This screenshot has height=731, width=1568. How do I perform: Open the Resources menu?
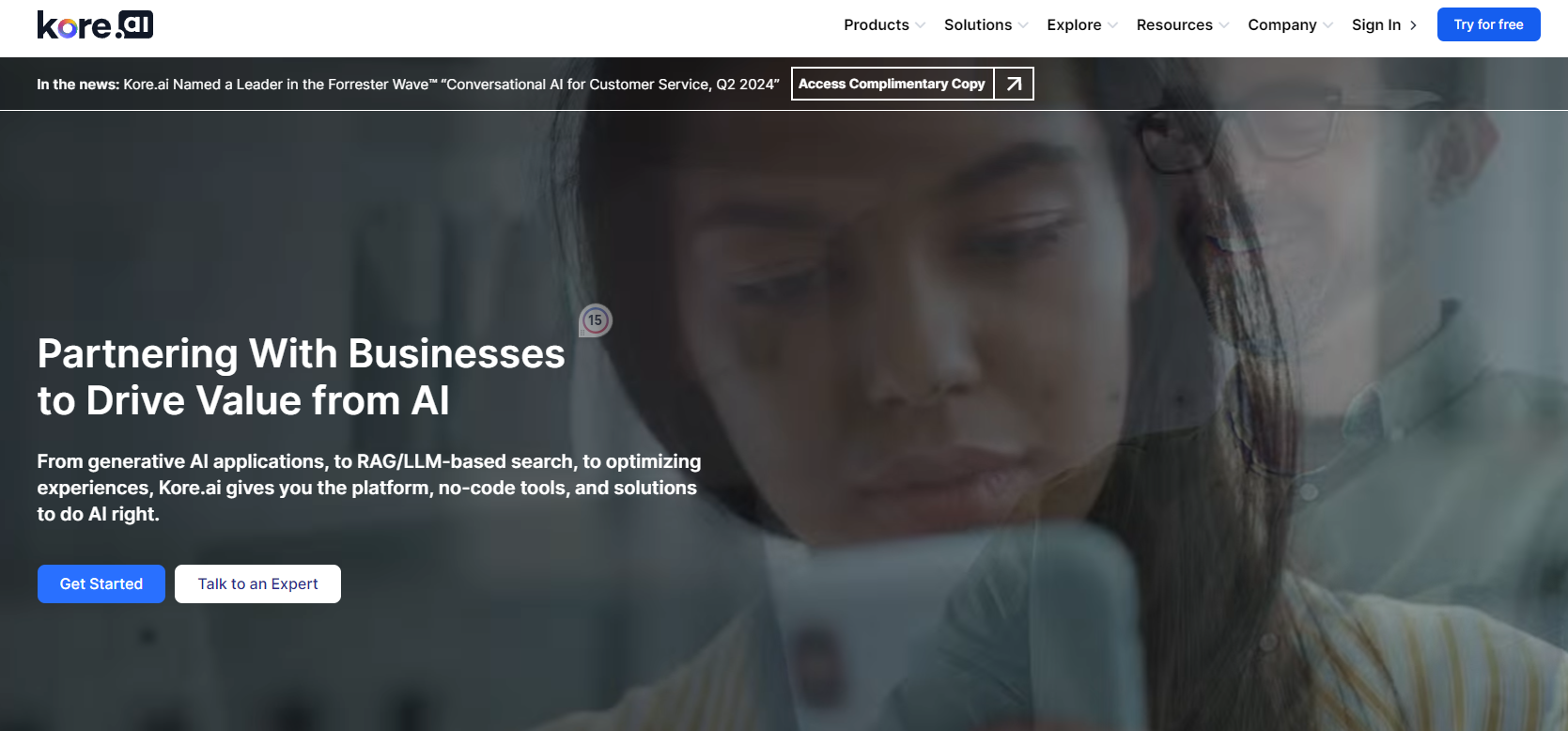pyautogui.click(x=1174, y=25)
